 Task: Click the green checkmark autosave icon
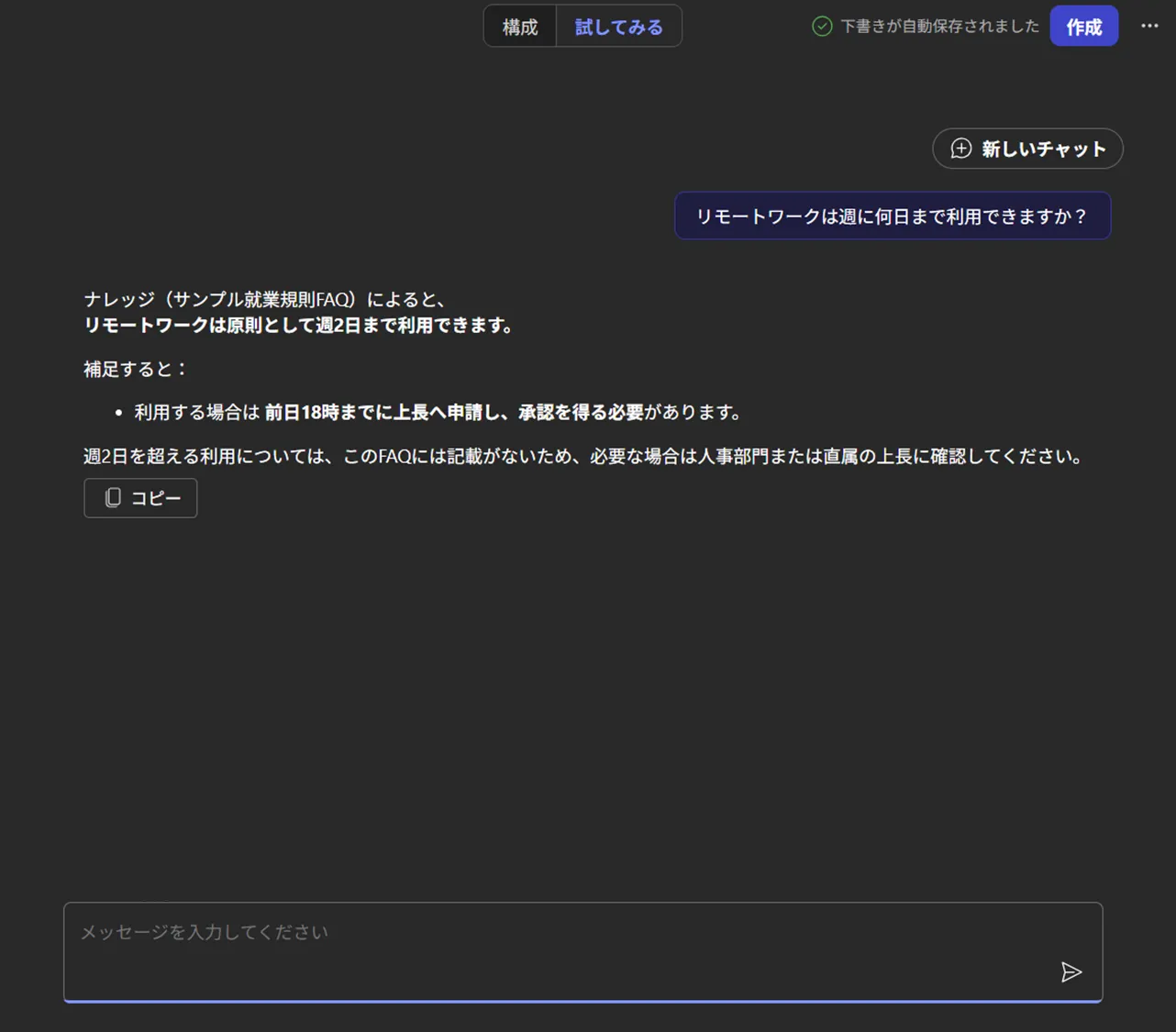(822, 27)
